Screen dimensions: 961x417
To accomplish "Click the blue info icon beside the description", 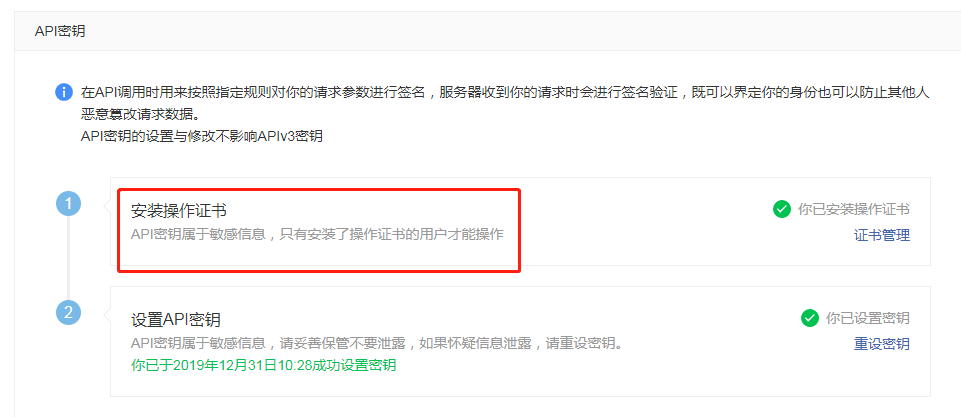I will pyautogui.click(x=64, y=93).
